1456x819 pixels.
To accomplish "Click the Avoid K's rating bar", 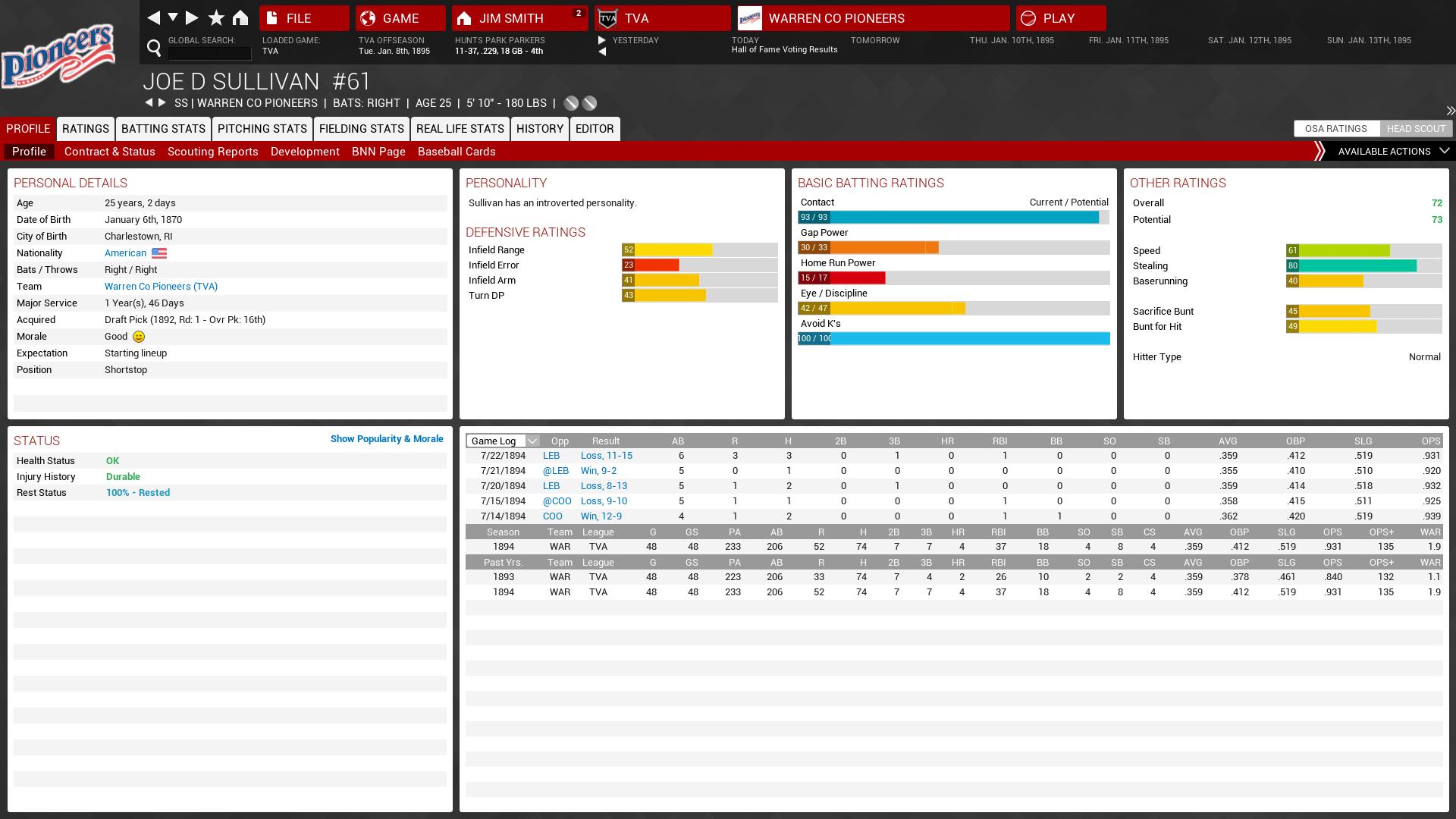I will click(954, 339).
